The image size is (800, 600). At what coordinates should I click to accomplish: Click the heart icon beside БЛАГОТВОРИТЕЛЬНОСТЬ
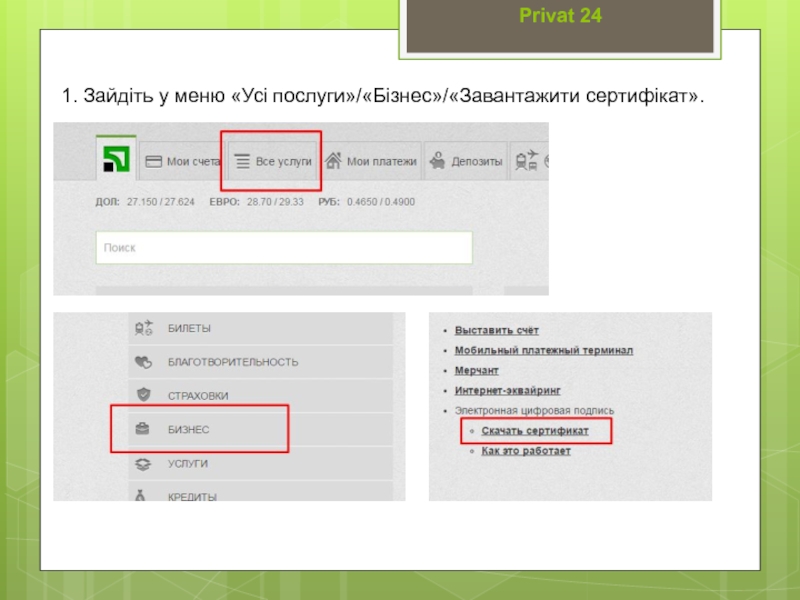[x=143, y=362]
